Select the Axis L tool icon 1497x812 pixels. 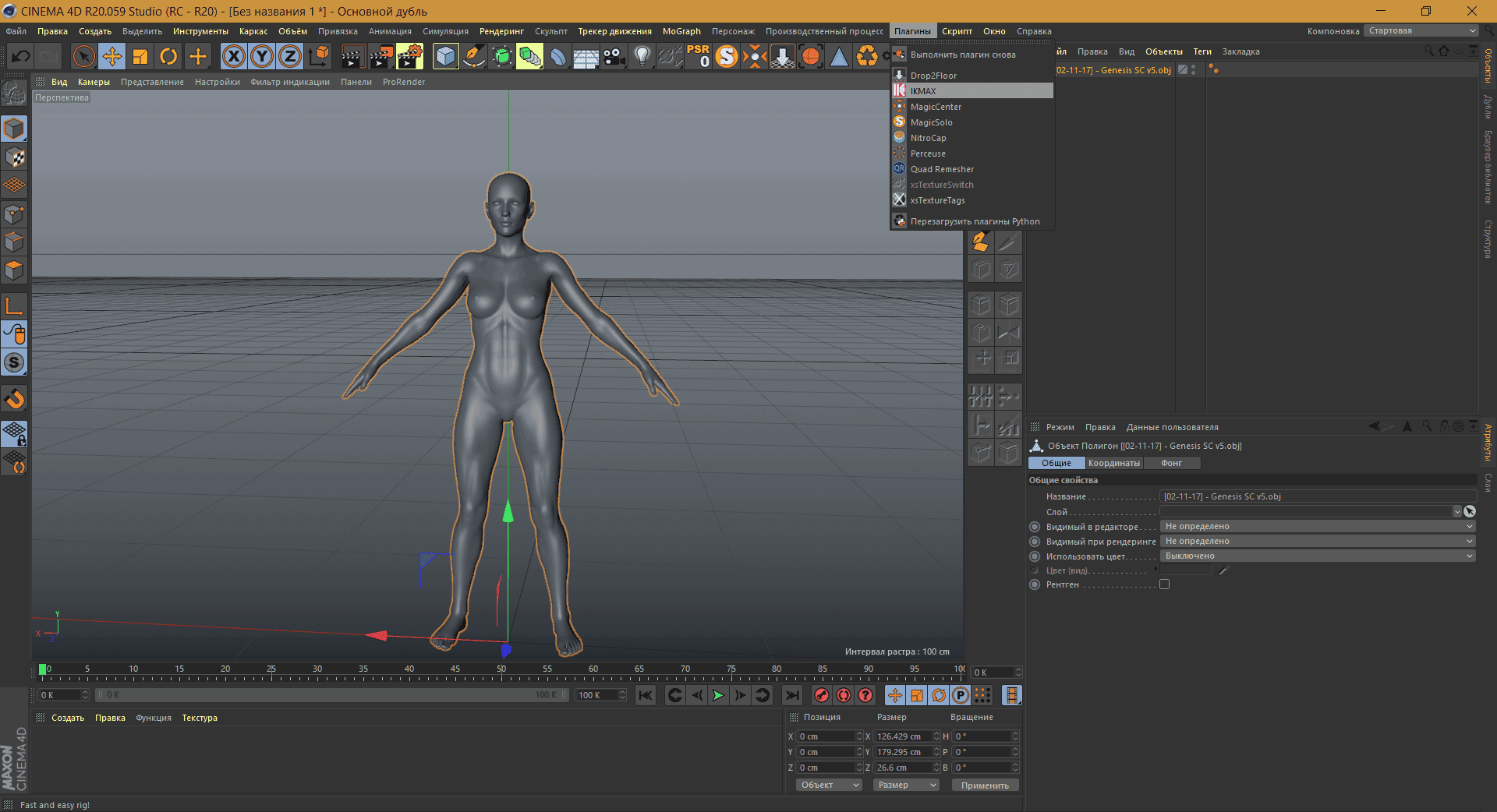coord(14,306)
